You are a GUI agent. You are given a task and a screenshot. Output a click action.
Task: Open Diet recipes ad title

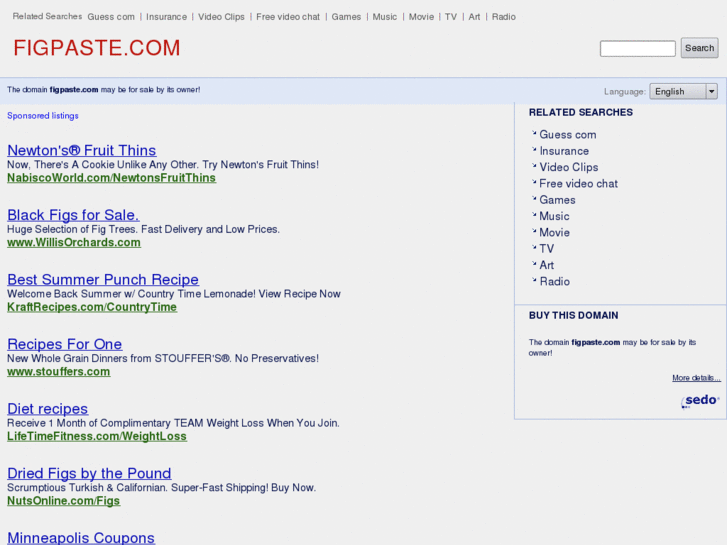pyautogui.click(x=47, y=409)
